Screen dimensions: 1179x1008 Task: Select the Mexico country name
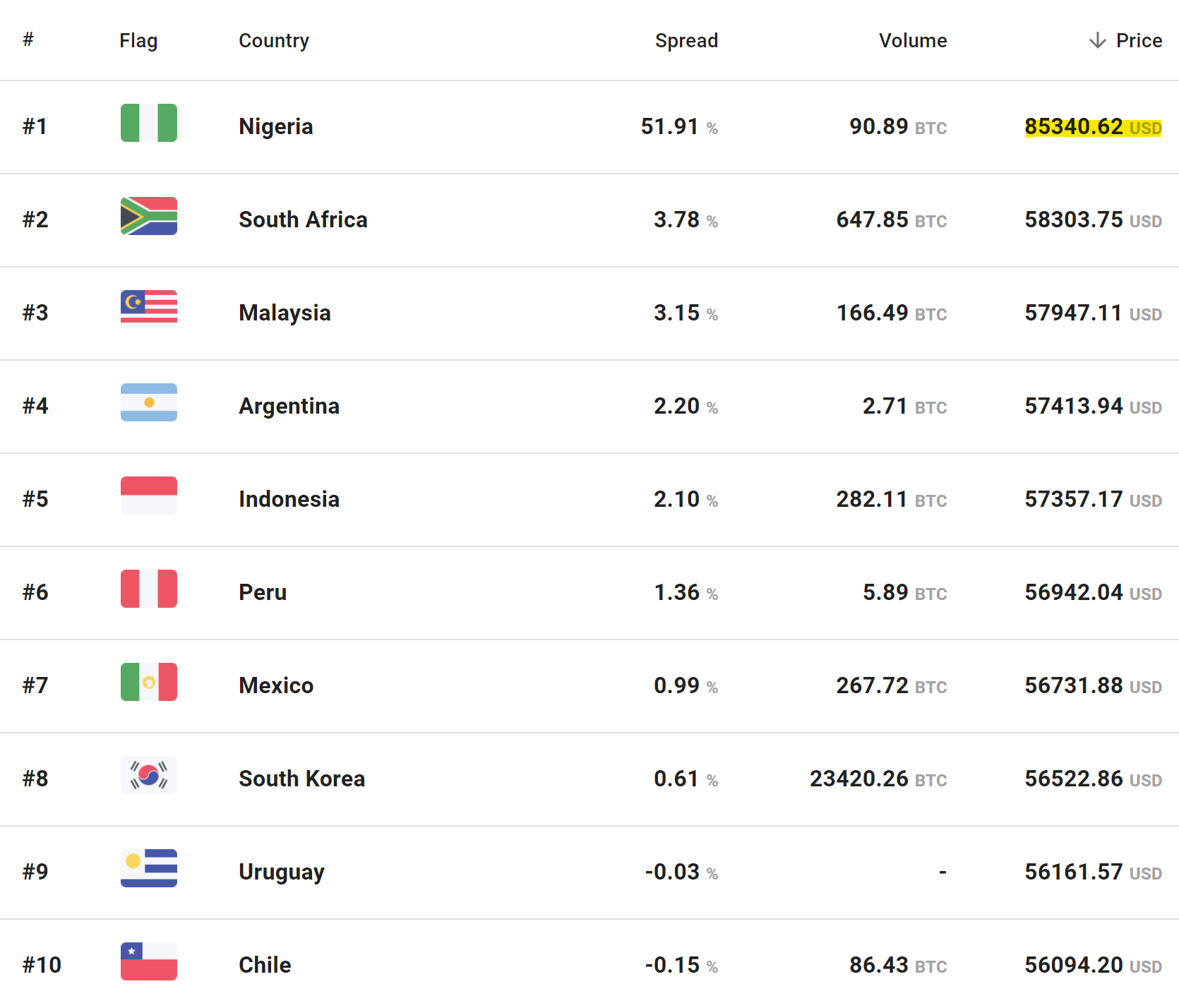coord(275,685)
